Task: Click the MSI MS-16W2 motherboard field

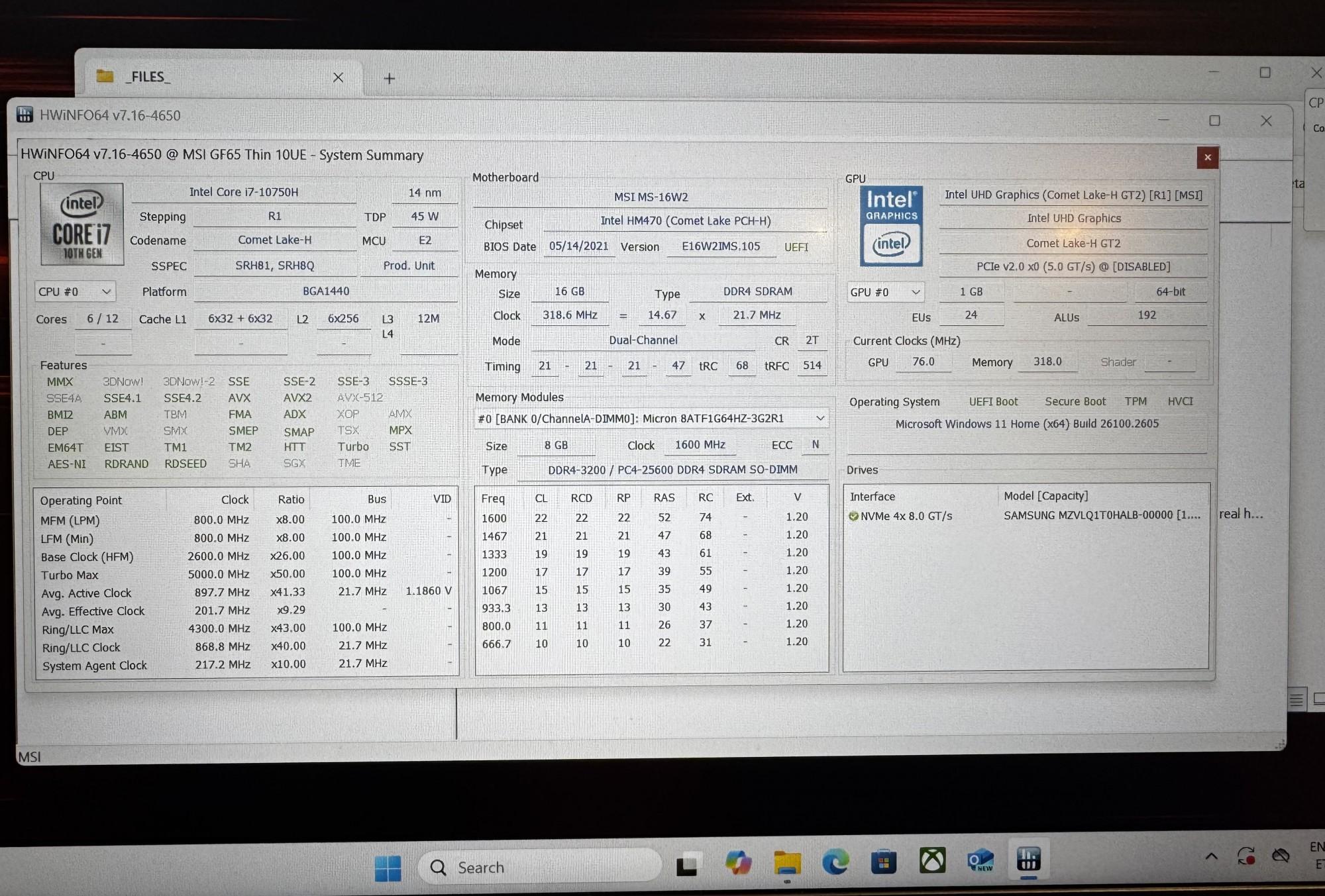Action: (x=651, y=197)
